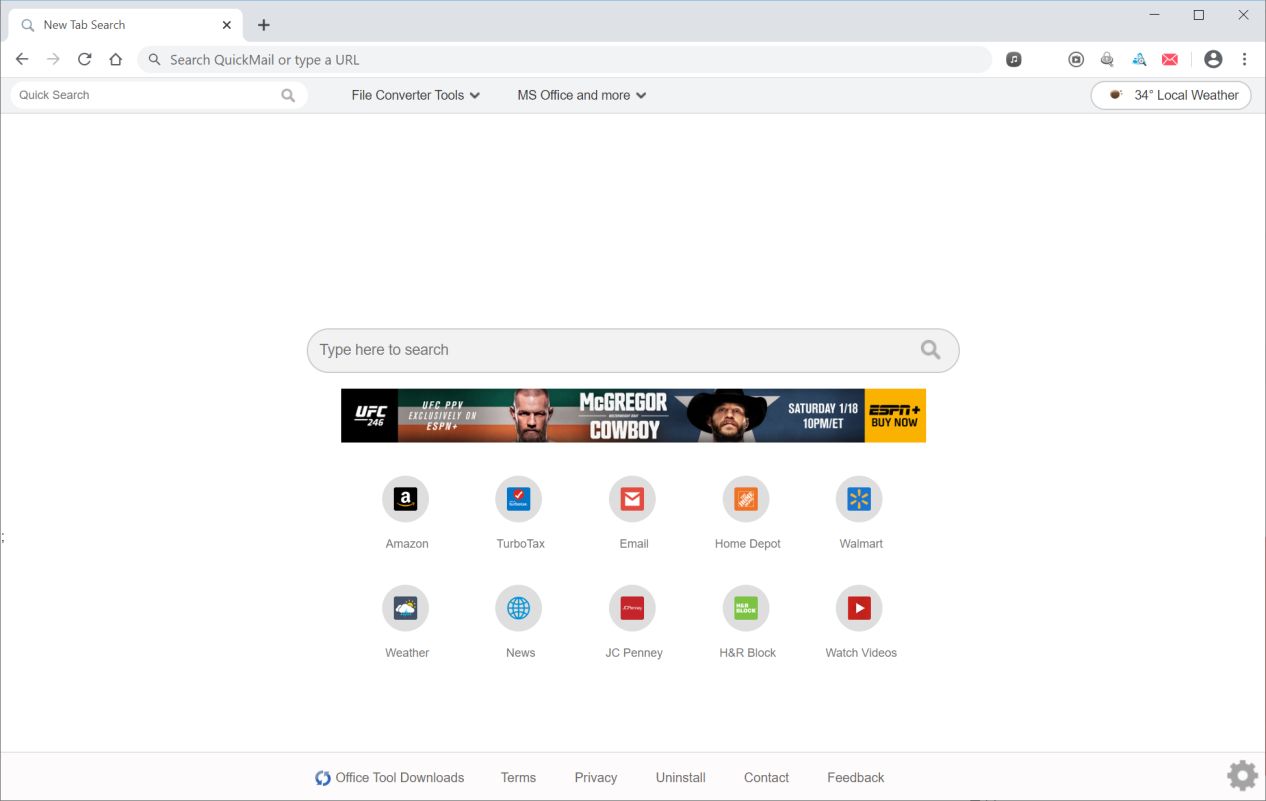1266x801 pixels.
Task: Expand File Converter Tools dropdown
Action: click(x=416, y=95)
